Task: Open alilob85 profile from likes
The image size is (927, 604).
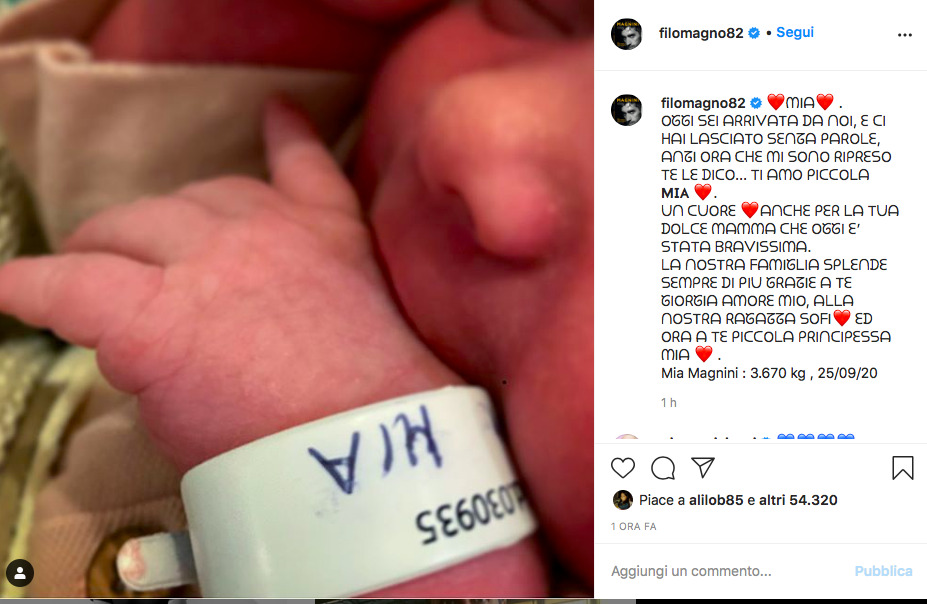Action: click(x=715, y=500)
